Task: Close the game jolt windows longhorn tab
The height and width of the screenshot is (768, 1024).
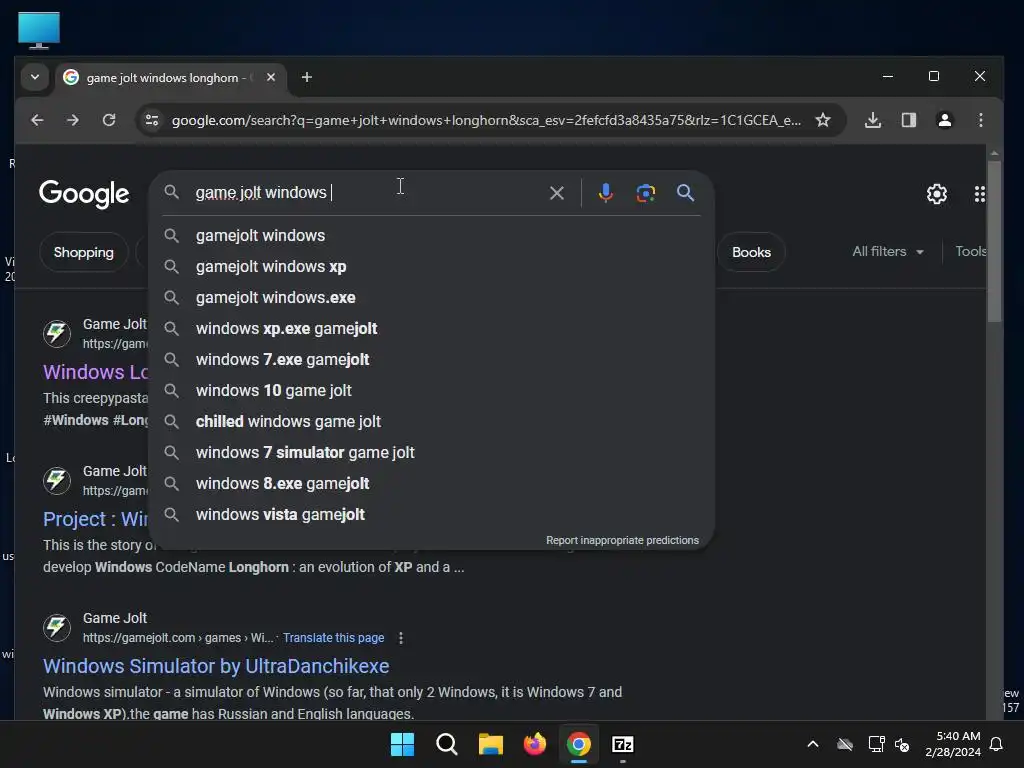Action: coord(270,77)
